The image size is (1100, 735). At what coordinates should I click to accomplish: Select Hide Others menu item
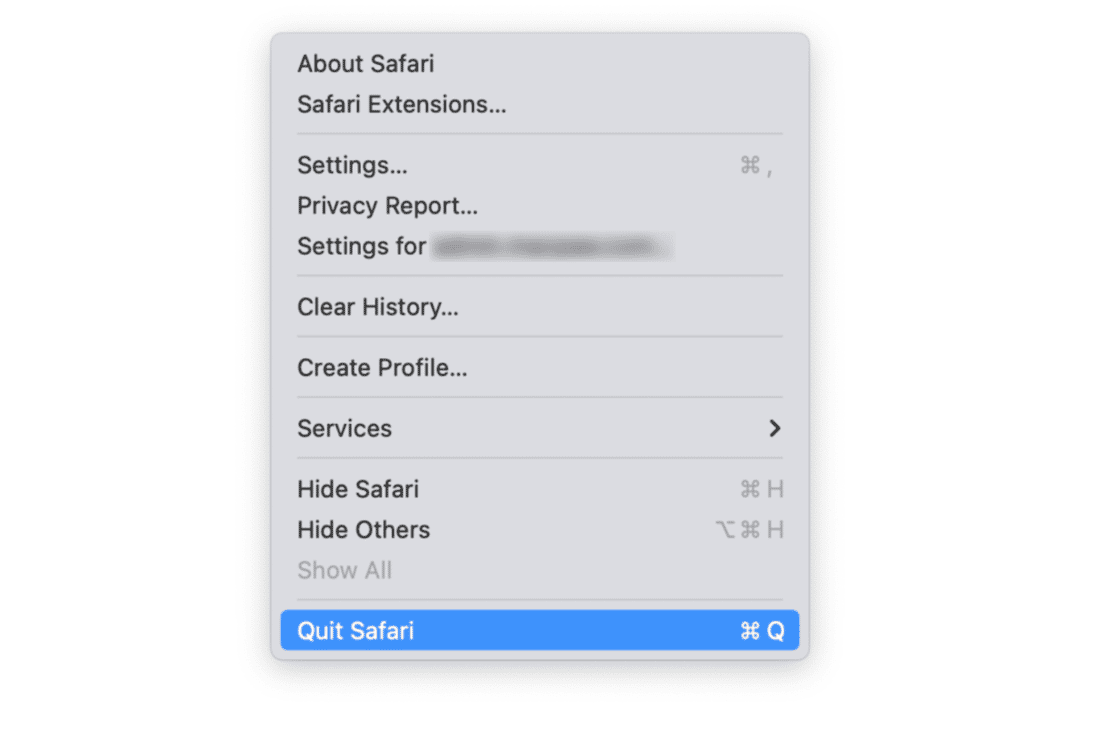click(363, 530)
